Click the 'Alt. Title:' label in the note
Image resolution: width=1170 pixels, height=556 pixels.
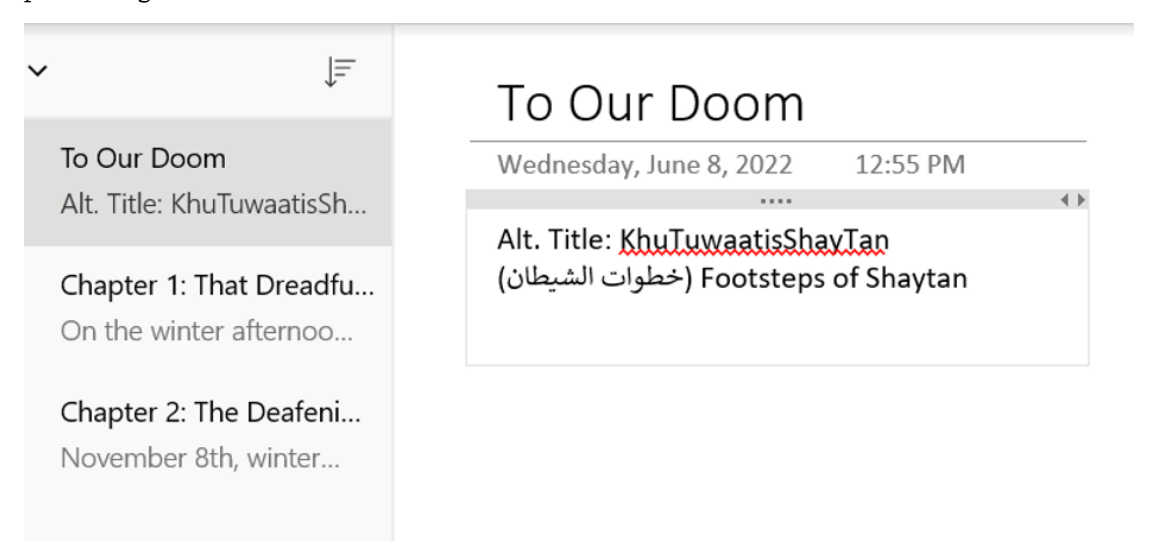(x=554, y=241)
